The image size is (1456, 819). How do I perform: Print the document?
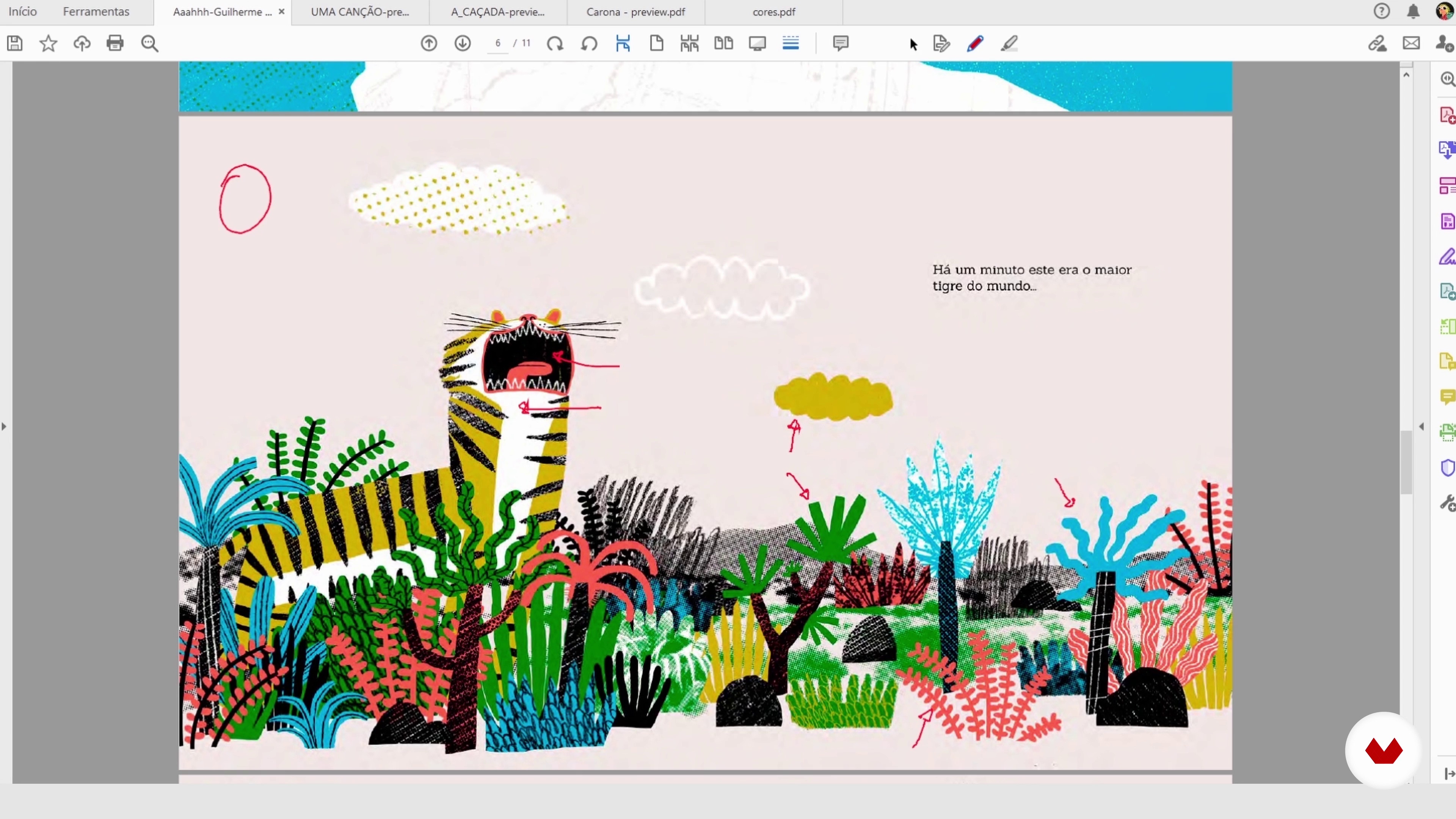tap(115, 43)
